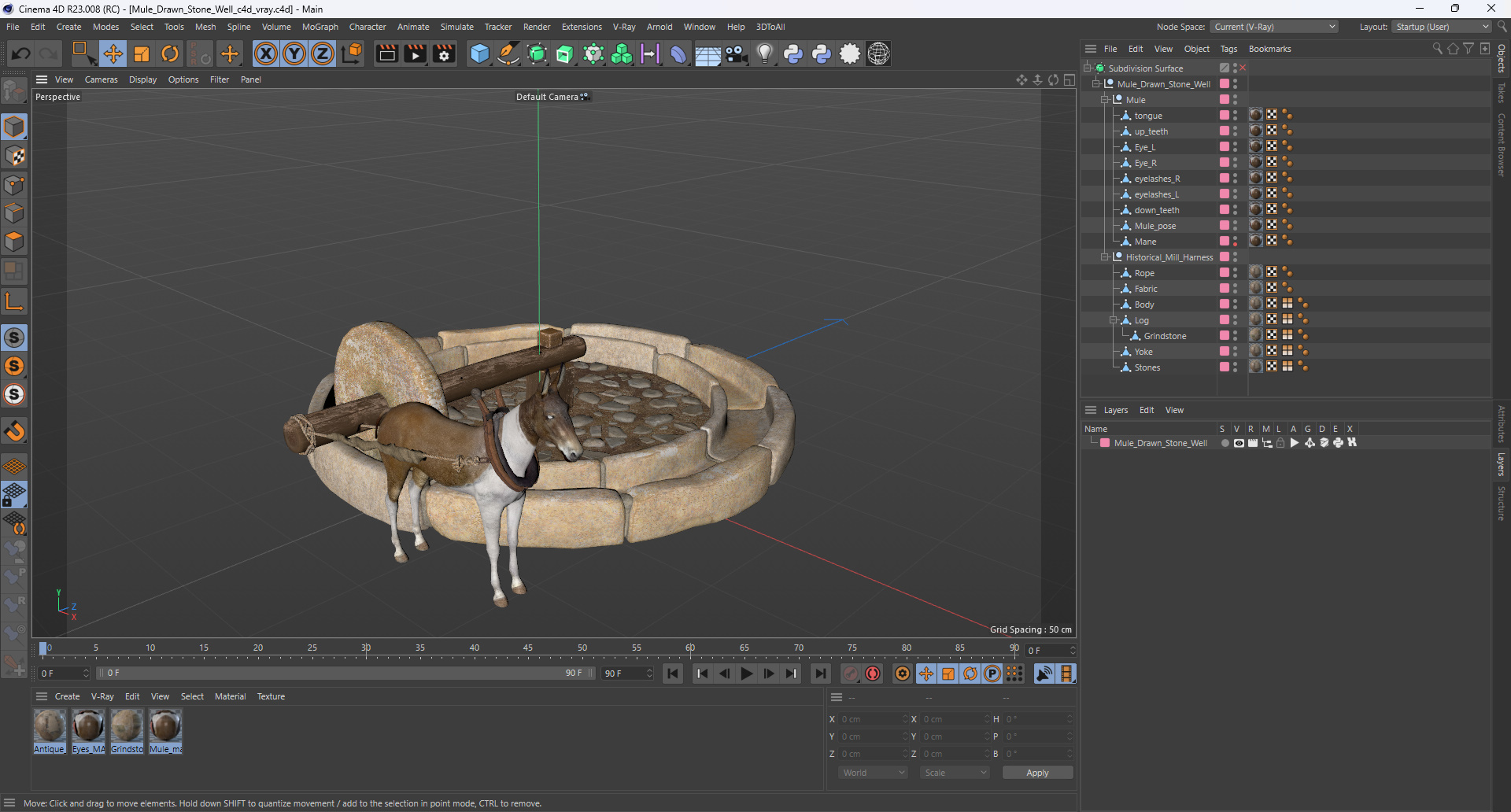Click pink layer color swatch of Mane
Screen dimensions: 1511x812
tap(1224, 242)
